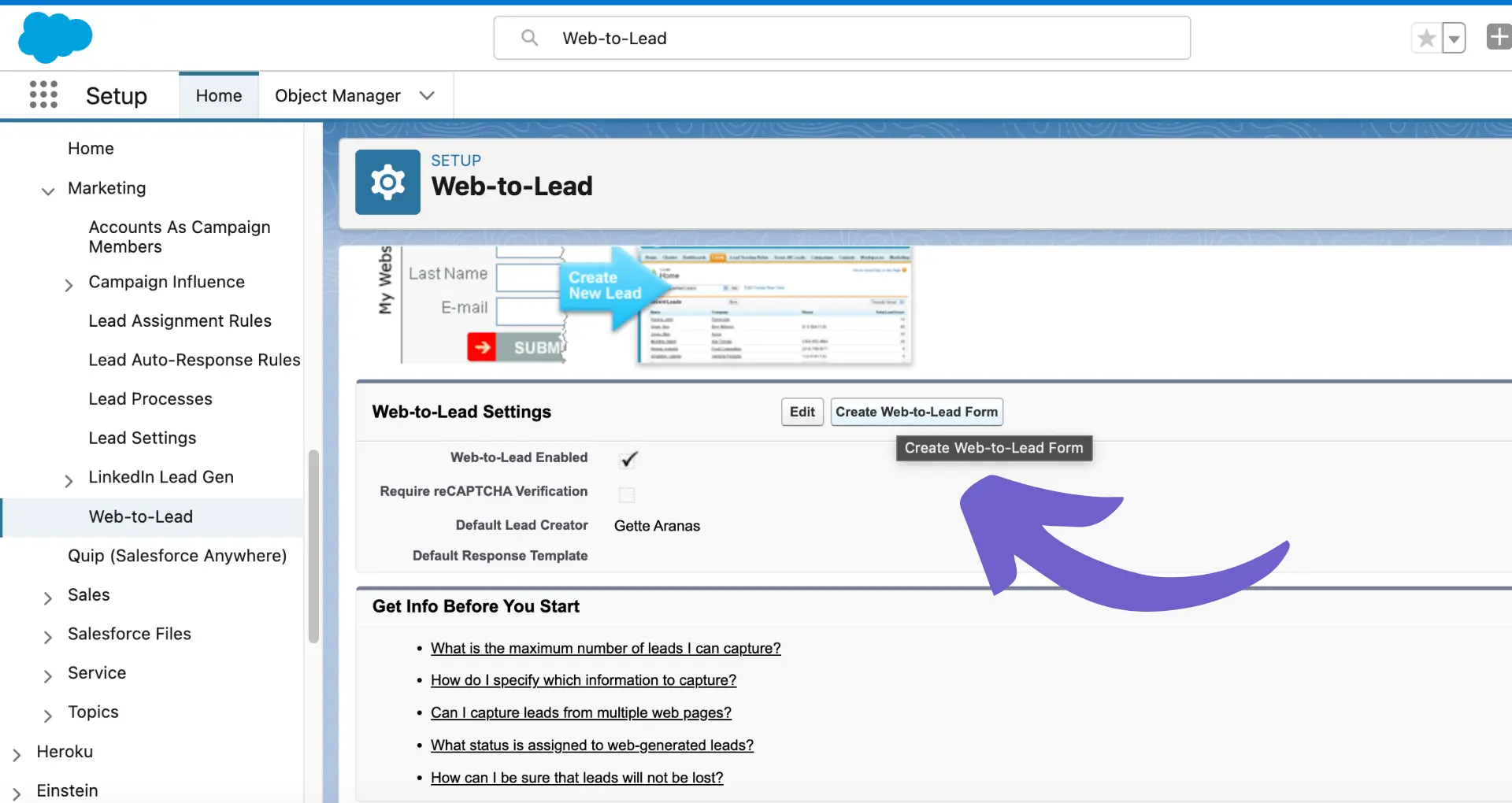Open 'Can I capture leads from multiple web pages' link
The width and height of the screenshot is (1512, 803).
point(581,712)
